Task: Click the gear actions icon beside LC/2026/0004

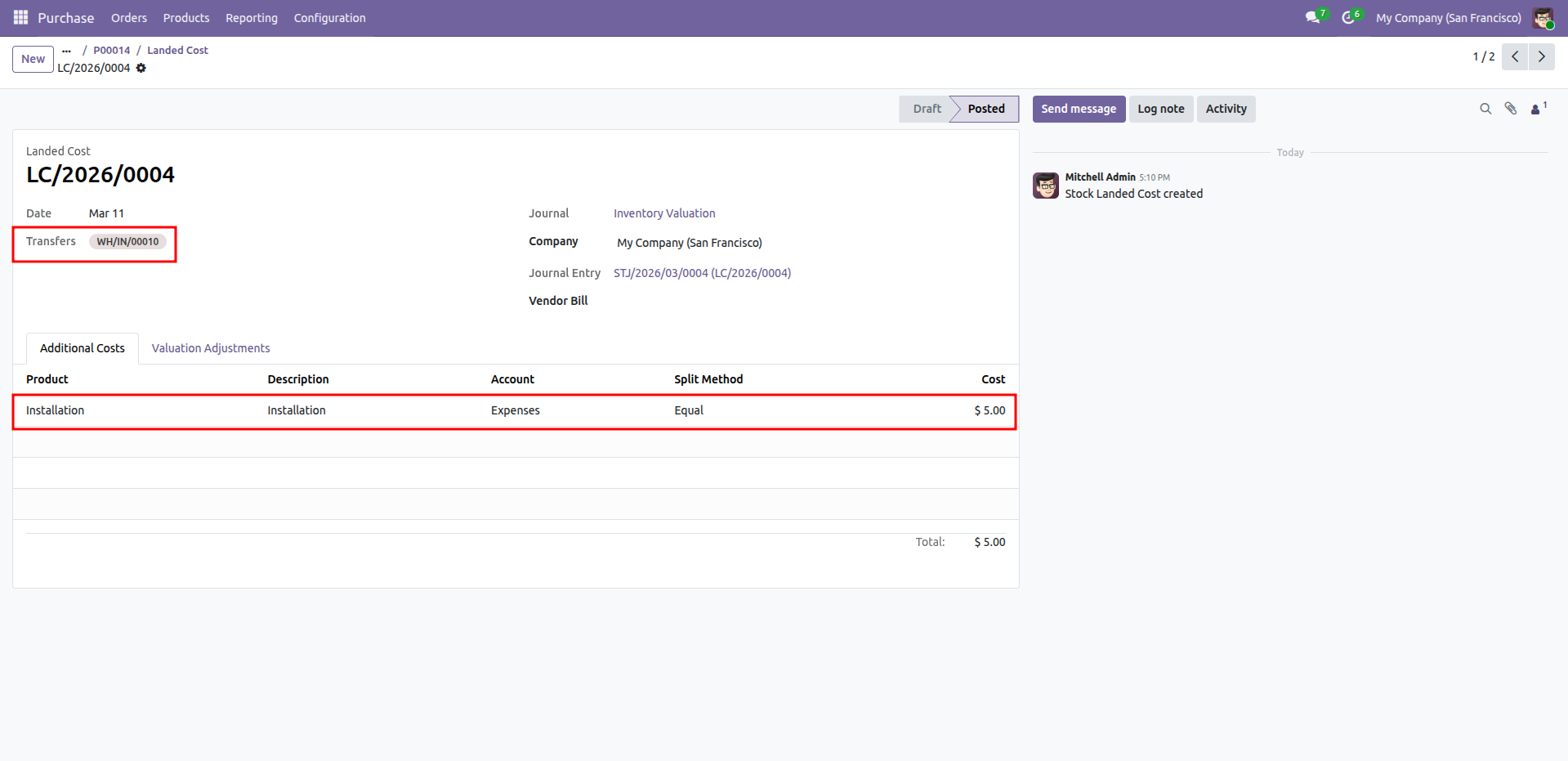Action: coord(141,68)
